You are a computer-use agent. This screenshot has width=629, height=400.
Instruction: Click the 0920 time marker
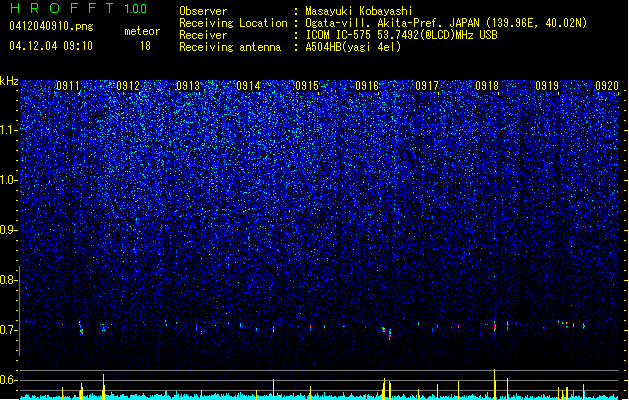607,85
